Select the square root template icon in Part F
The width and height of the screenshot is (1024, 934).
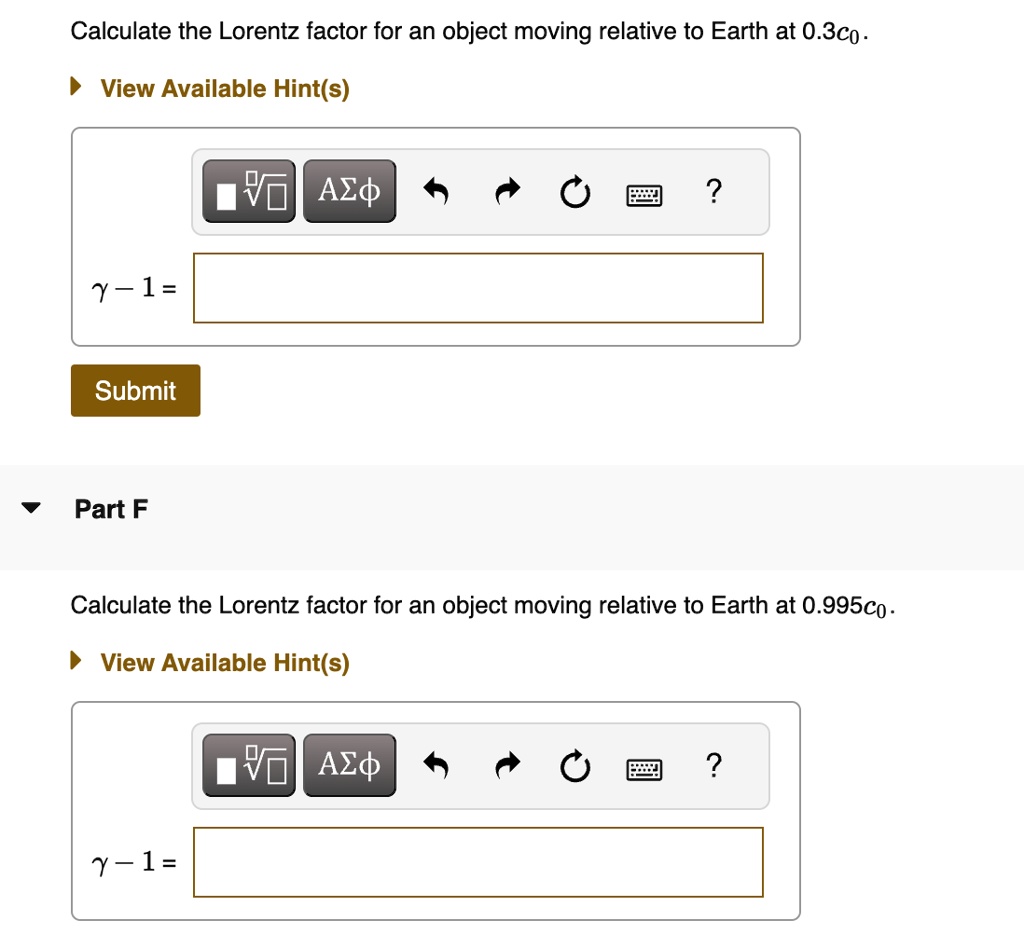tap(247, 765)
